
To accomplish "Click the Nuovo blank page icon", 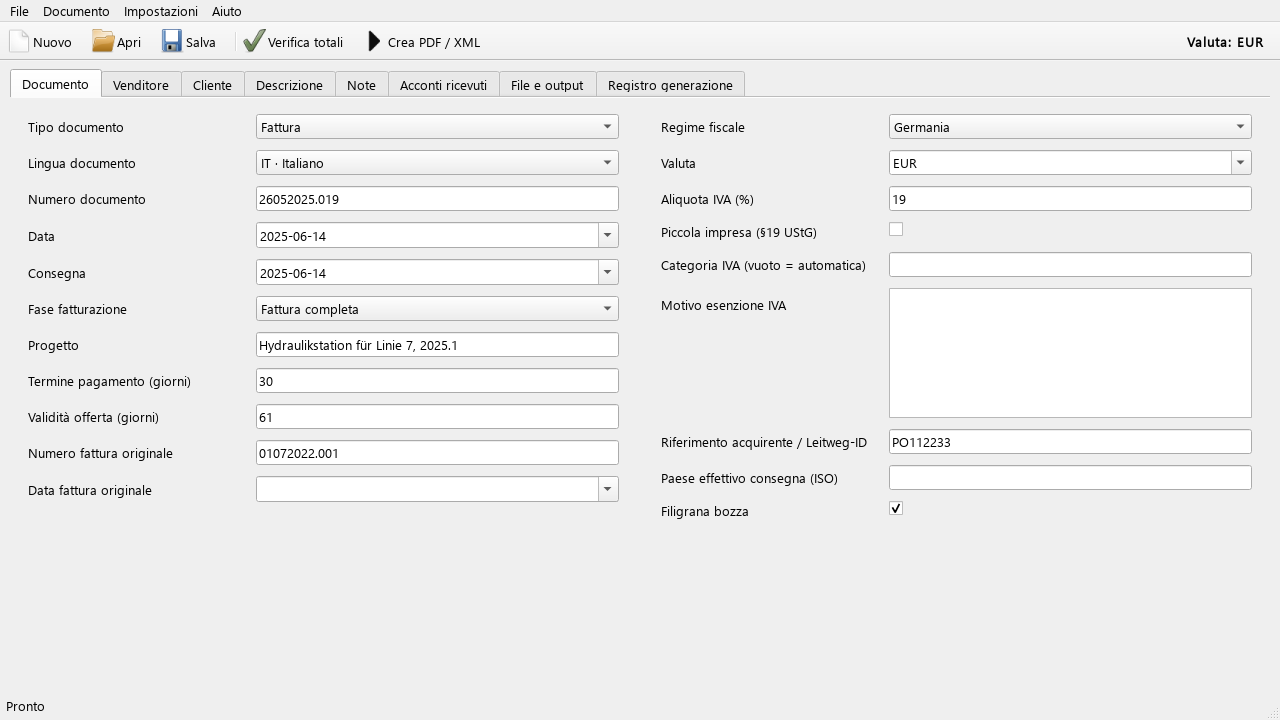I will click(x=19, y=41).
